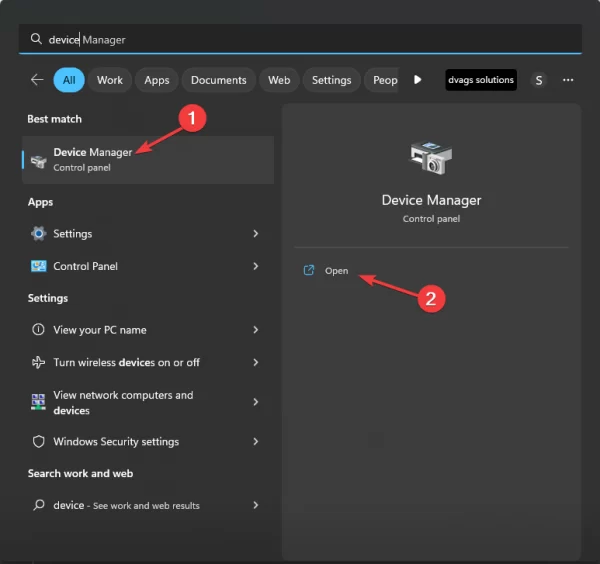Expand the Settings app result chevron
The image size is (600, 564).
[256, 233]
